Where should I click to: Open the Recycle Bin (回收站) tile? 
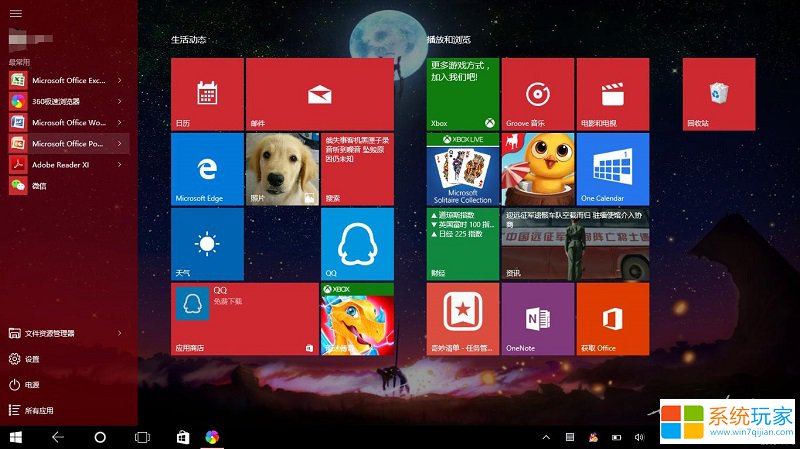click(x=719, y=94)
